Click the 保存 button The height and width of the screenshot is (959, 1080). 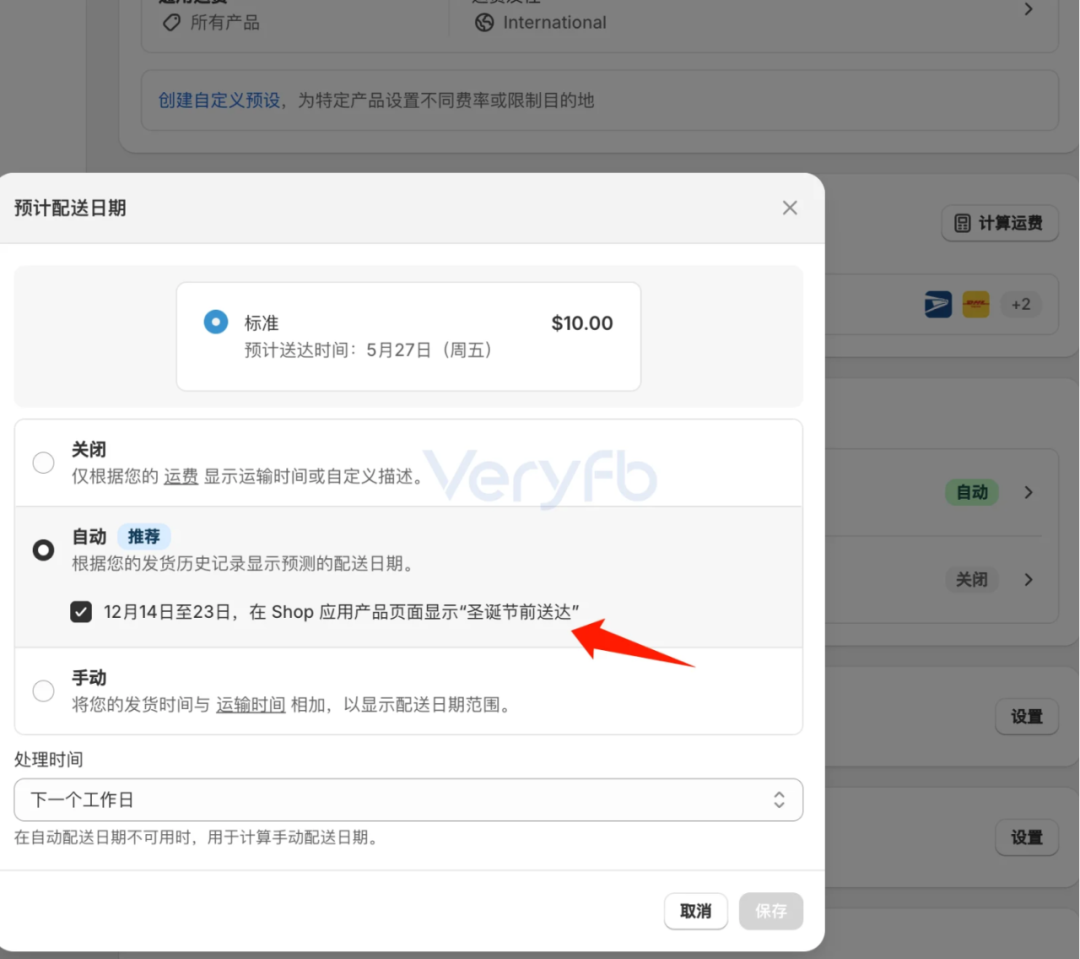tap(771, 911)
